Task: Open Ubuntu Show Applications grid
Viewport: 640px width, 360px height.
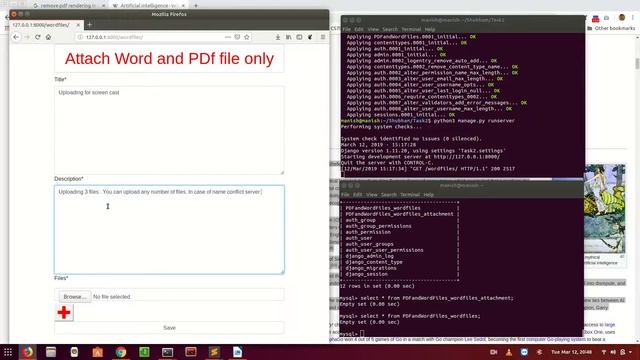Action: click(8, 352)
